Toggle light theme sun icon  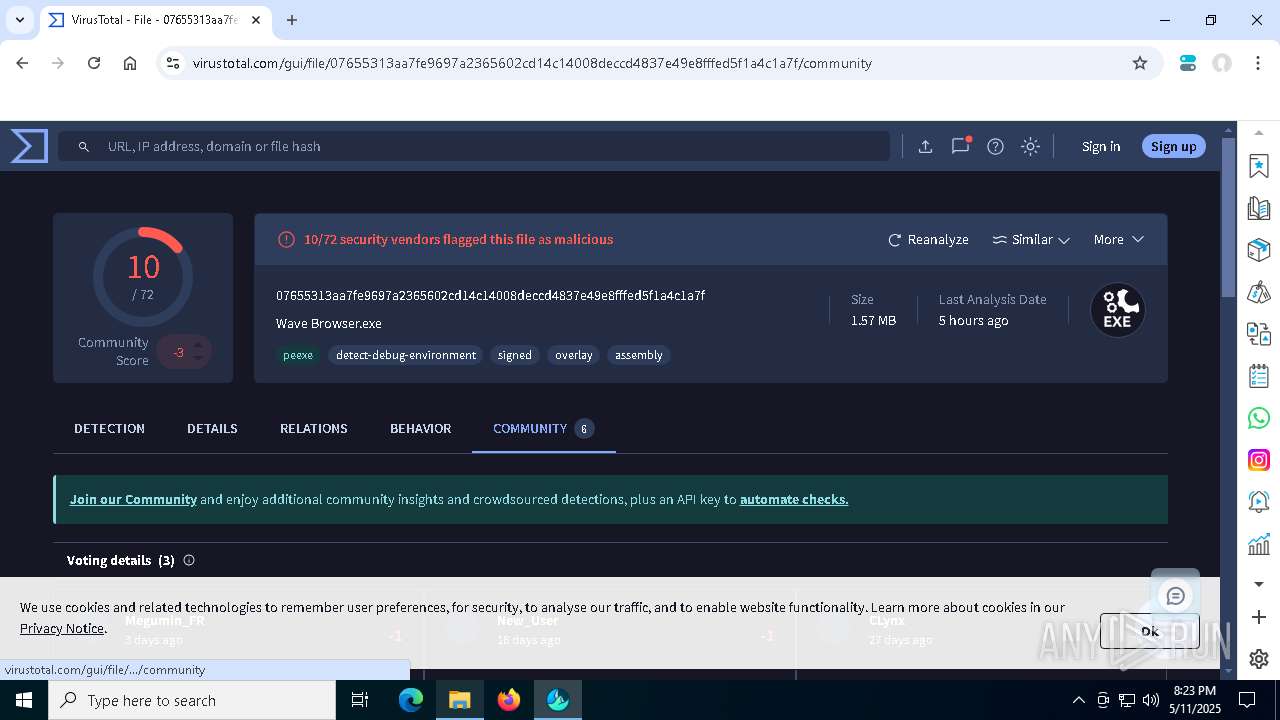1030,146
